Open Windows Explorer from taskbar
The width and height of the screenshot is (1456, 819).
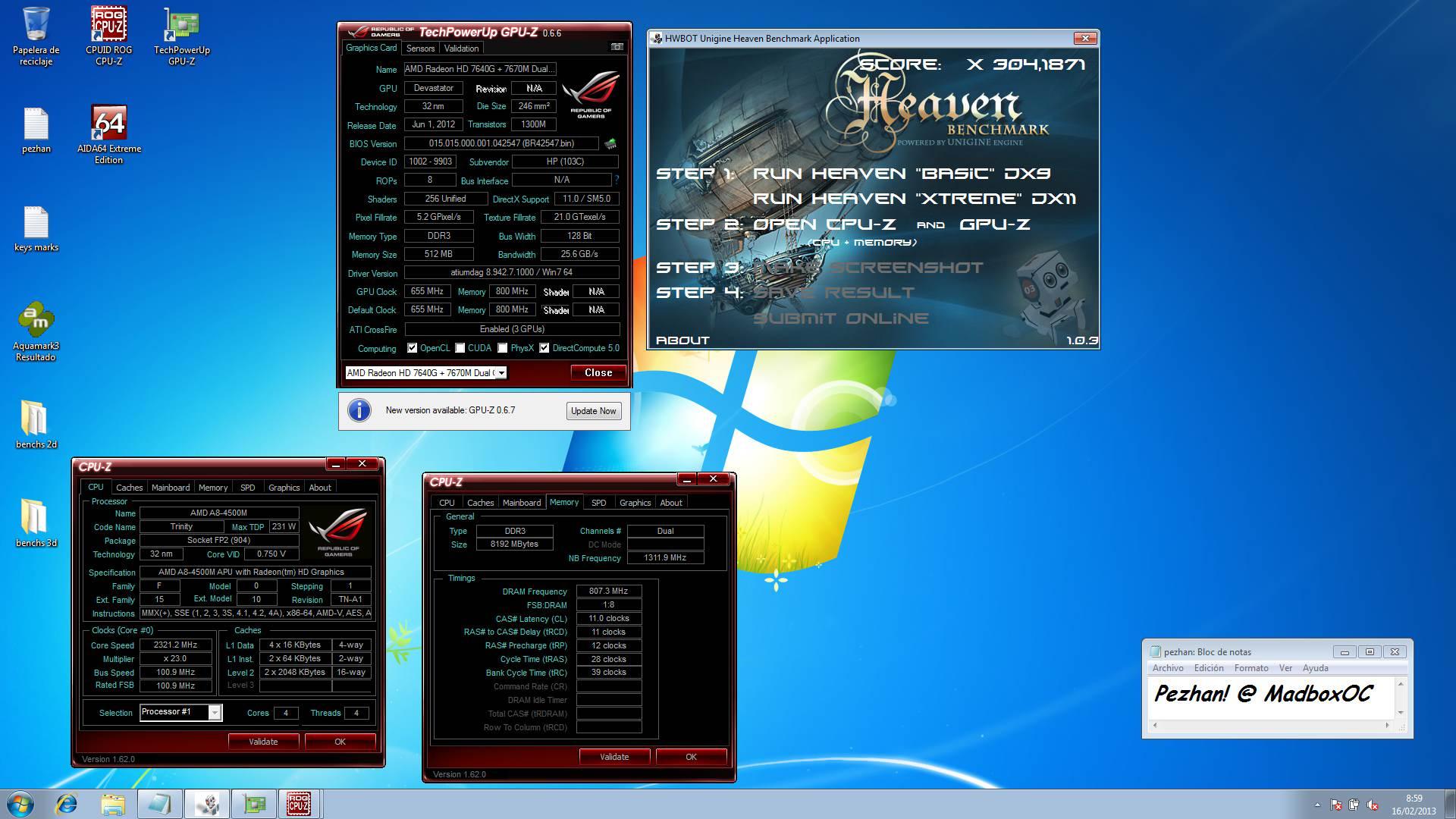112,804
